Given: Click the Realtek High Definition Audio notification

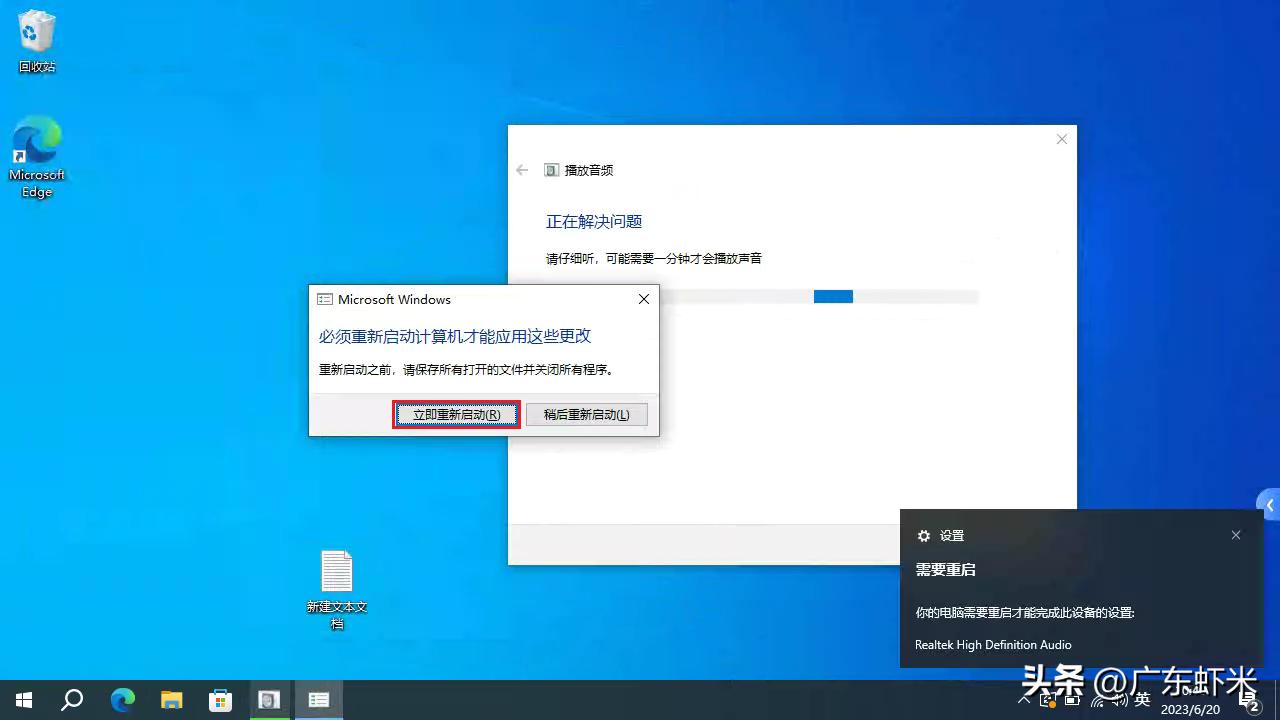Looking at the screenshot, I should pos(992,645).
